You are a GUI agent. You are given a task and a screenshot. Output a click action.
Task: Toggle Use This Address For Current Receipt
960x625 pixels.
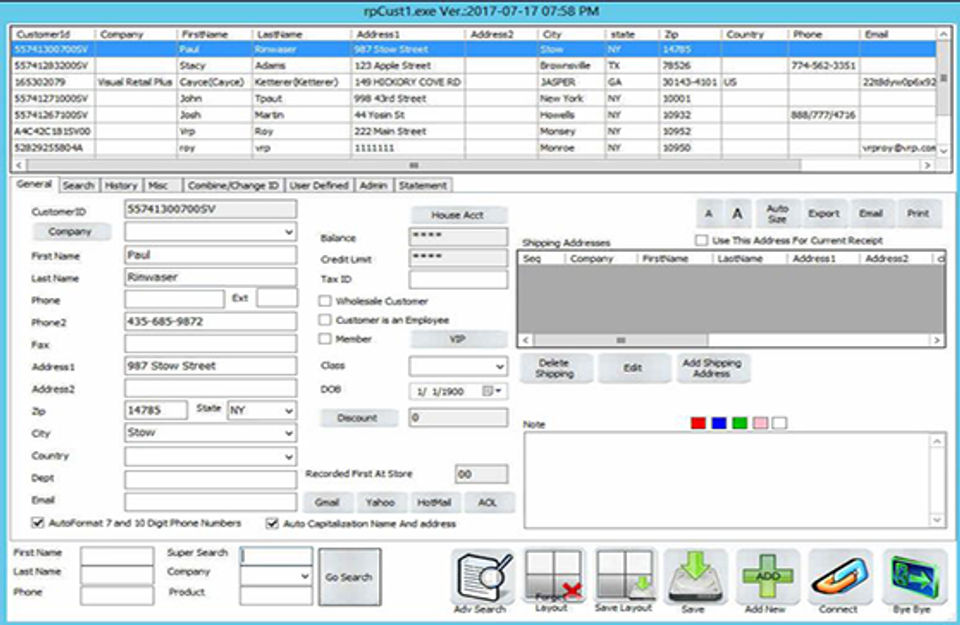coord(702,241)
